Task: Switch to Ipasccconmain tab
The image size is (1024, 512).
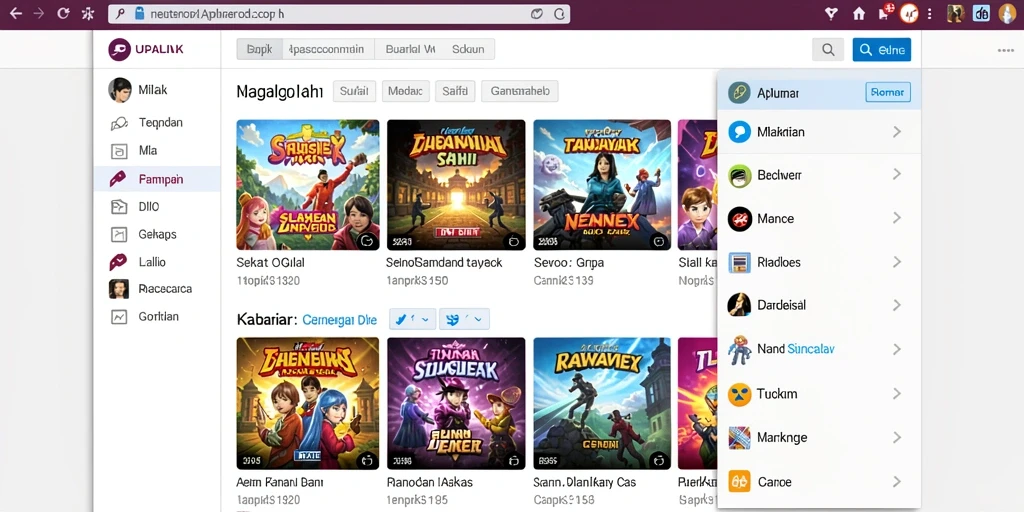Action: click(x=327, y=49)
